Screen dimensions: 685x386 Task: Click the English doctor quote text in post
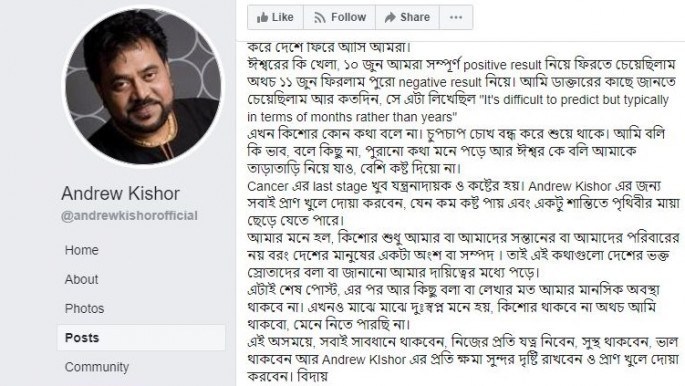(458, 108)
